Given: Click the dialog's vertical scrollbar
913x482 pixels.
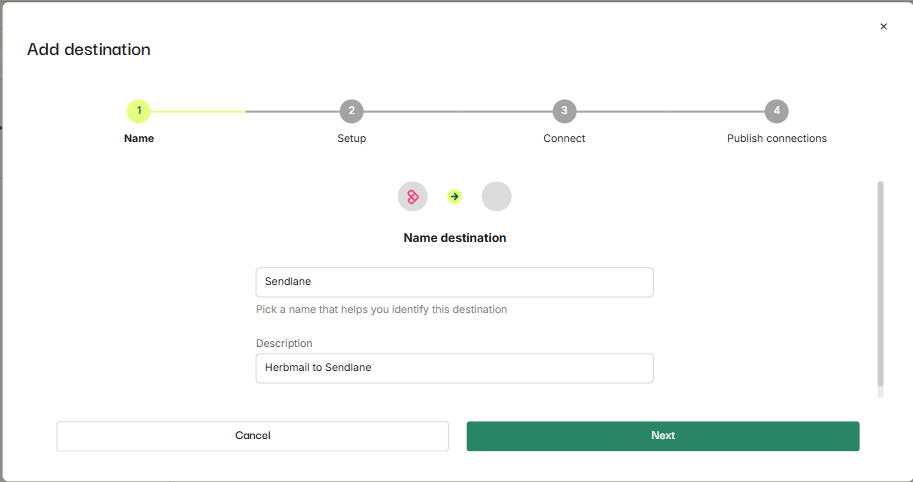Looking at the screenshot, I should tap(880, 283).
